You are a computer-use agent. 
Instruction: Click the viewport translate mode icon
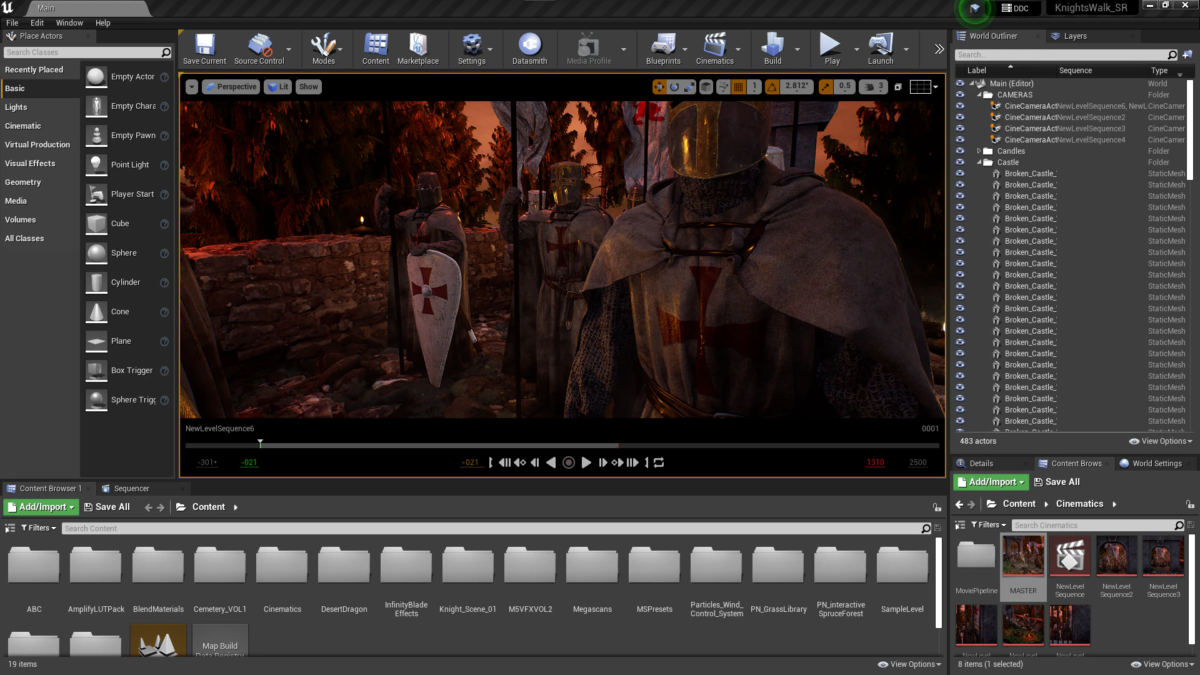(659, 87)
